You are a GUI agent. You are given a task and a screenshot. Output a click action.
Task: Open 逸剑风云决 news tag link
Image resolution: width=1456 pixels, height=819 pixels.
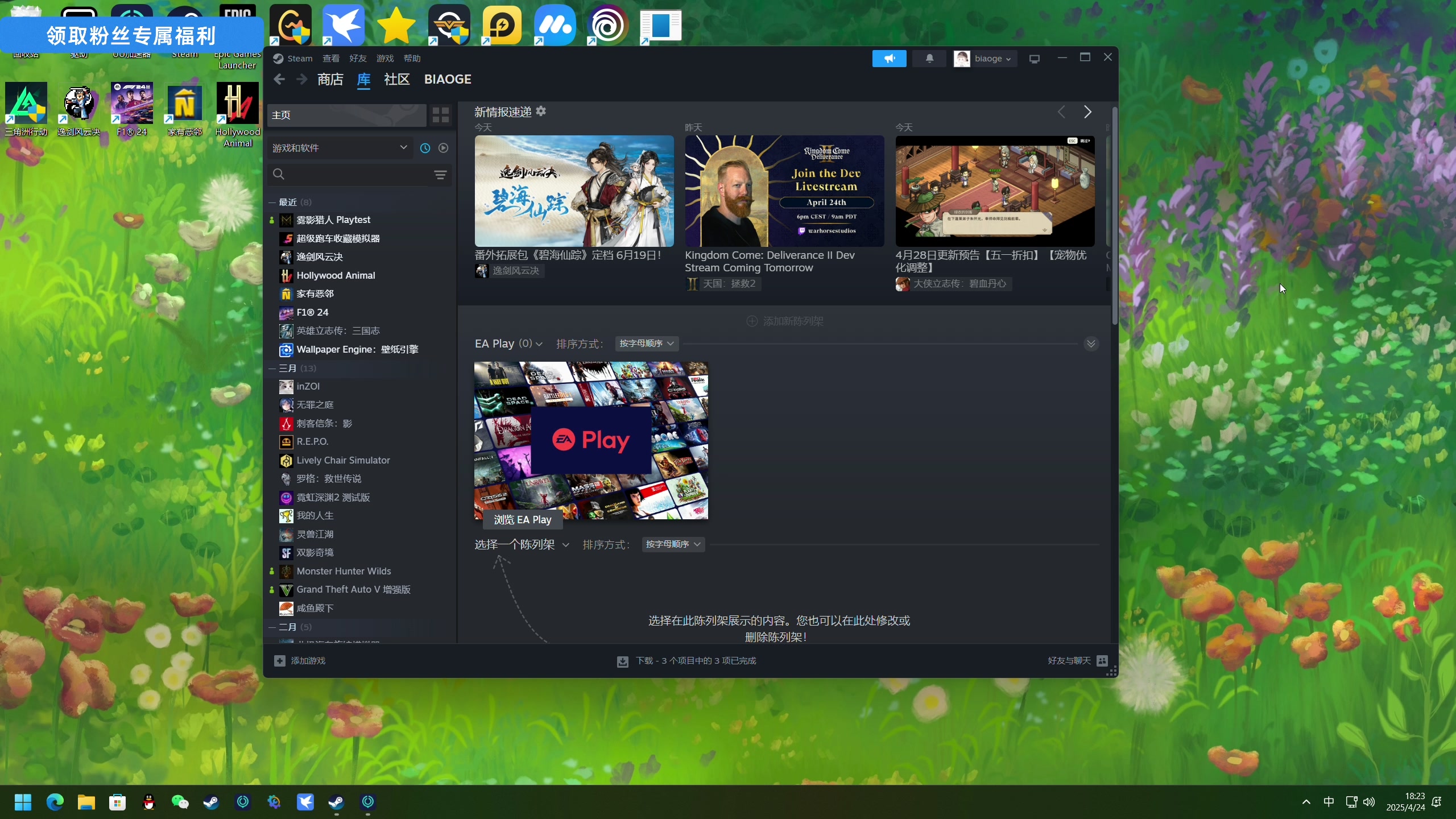coord(509,271)
